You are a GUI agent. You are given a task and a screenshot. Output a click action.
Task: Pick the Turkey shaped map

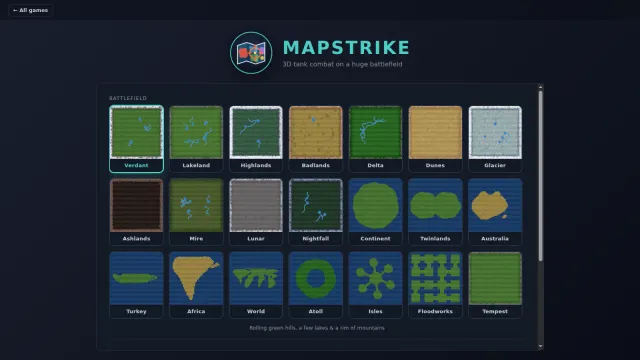[x=136, y=285]
